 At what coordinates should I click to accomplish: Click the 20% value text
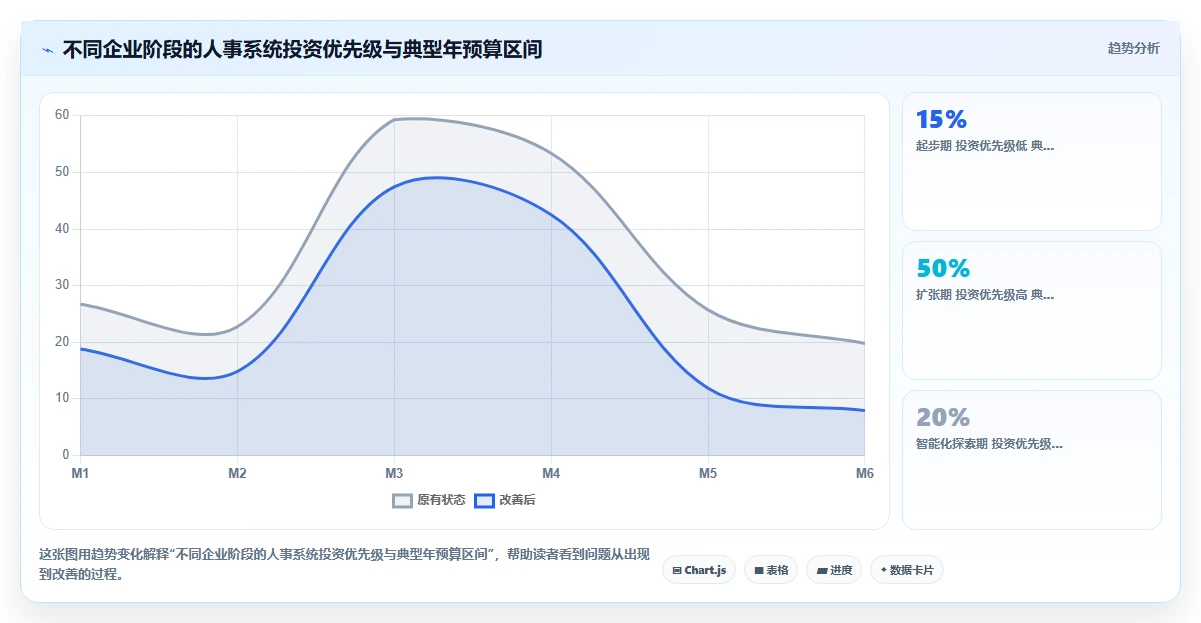[x=943, y=418]
